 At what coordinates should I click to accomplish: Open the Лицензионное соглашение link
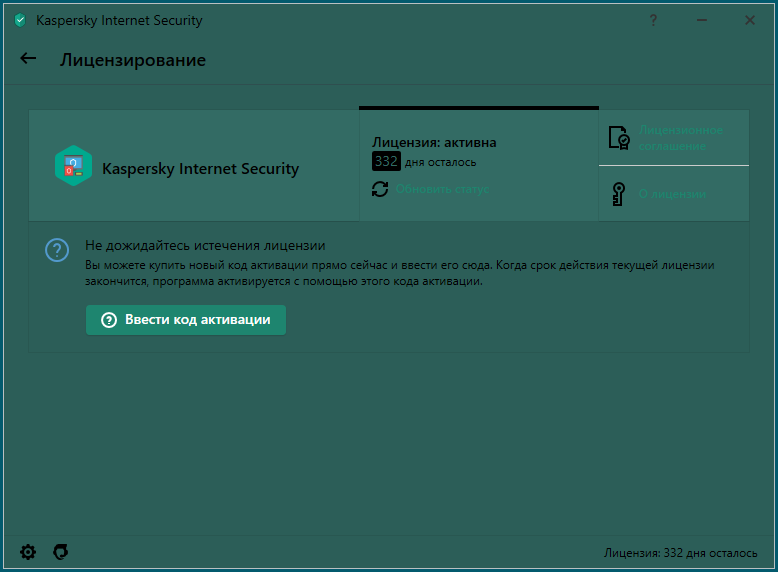coord(680,138)
